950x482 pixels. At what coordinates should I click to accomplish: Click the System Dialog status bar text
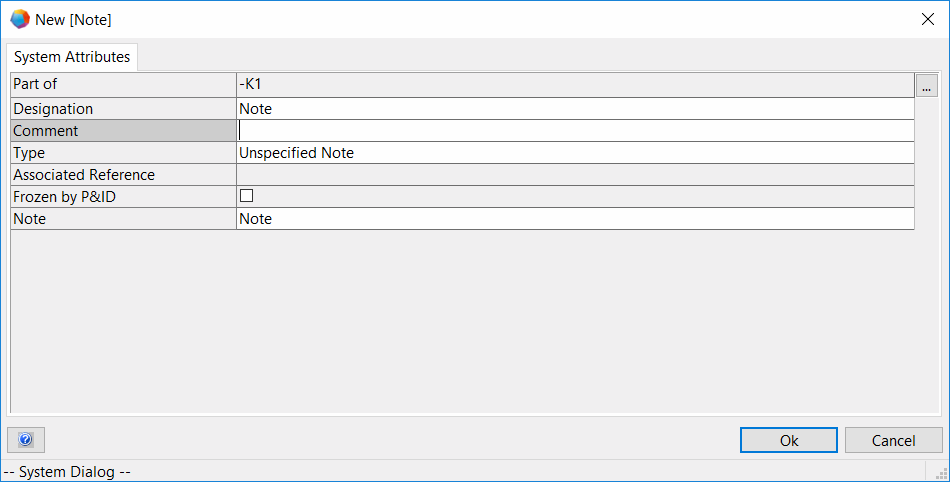68,472
